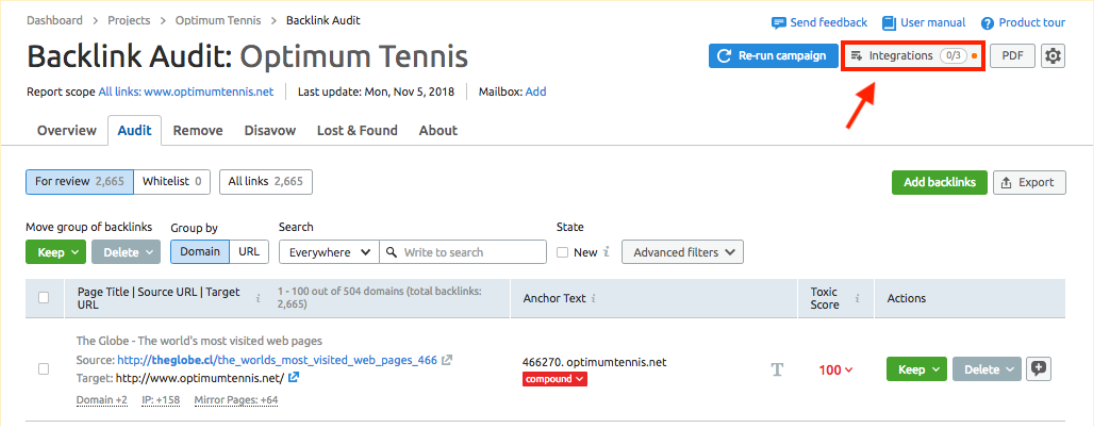Click info icon beside Toxic Score header
The height and width of the screenshot is (426, 1094).
[857, 298]
